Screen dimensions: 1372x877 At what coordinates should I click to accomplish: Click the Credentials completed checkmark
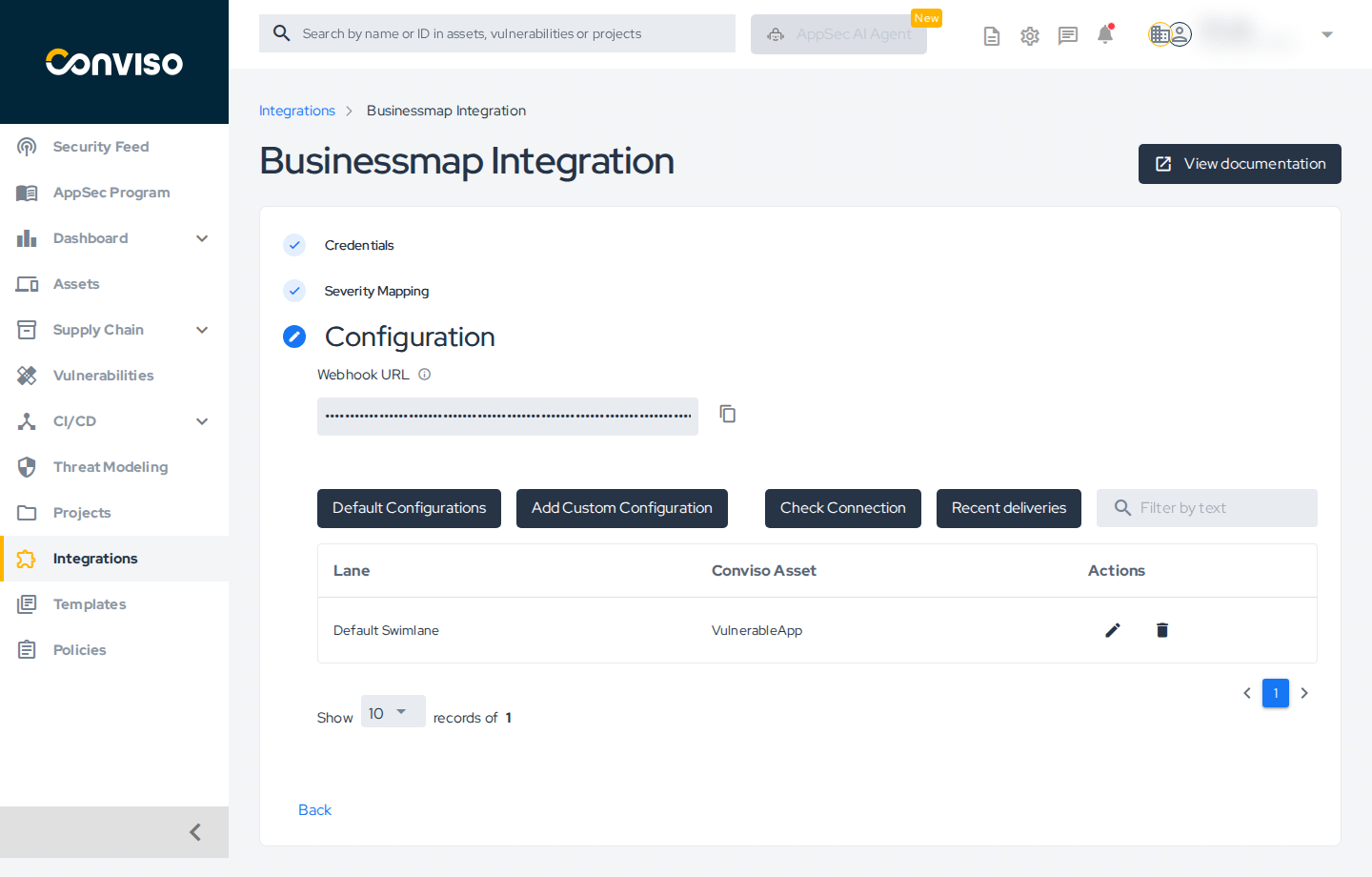point(294,245)
